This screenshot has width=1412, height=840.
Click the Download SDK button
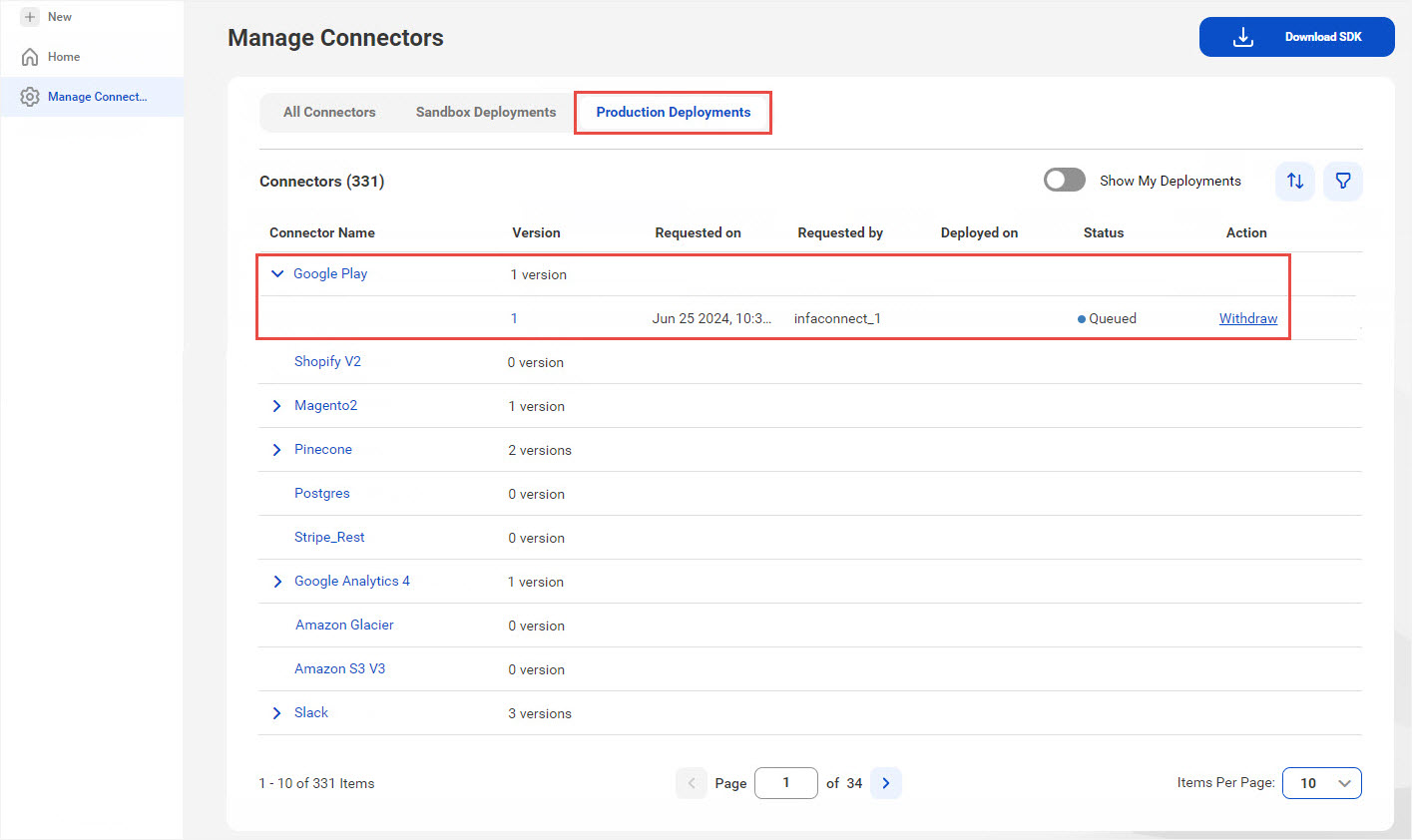point(1296,37)
